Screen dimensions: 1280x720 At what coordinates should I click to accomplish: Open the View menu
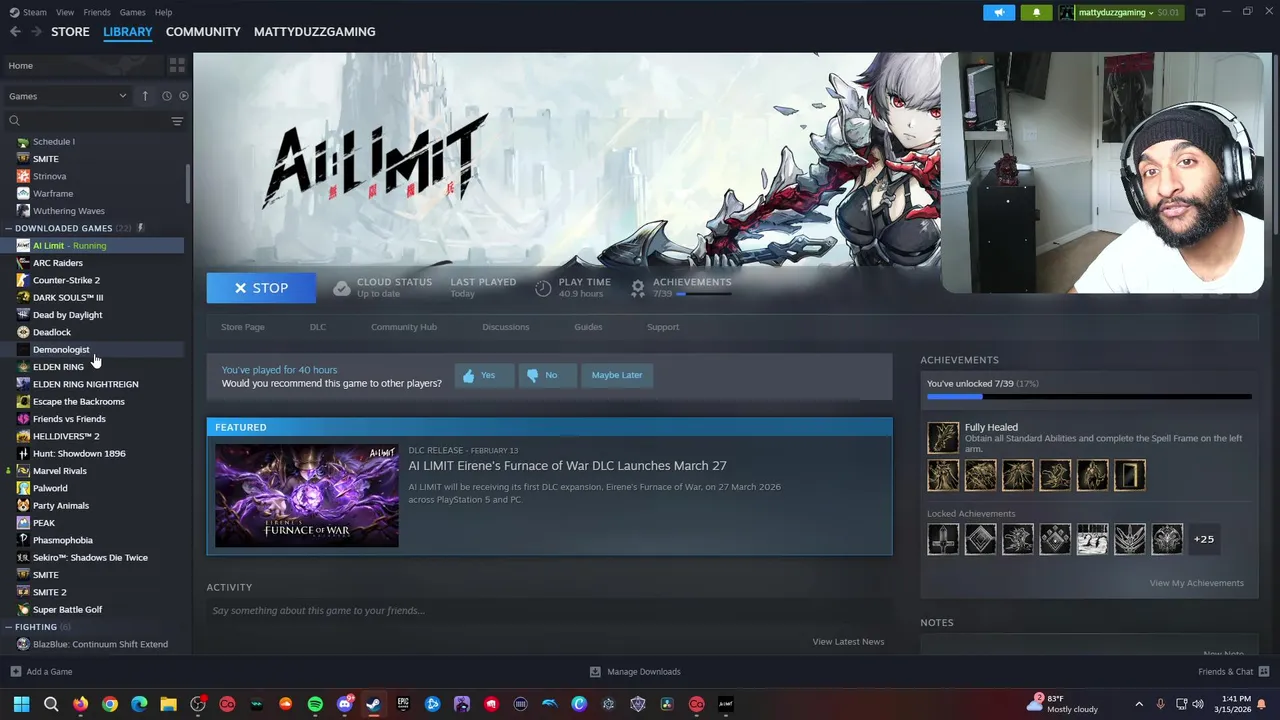click(65, 12)
